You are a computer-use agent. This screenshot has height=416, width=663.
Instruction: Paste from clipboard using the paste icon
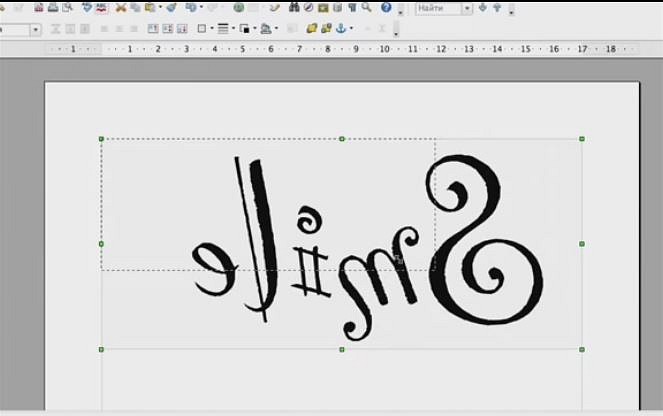[150, 7]
